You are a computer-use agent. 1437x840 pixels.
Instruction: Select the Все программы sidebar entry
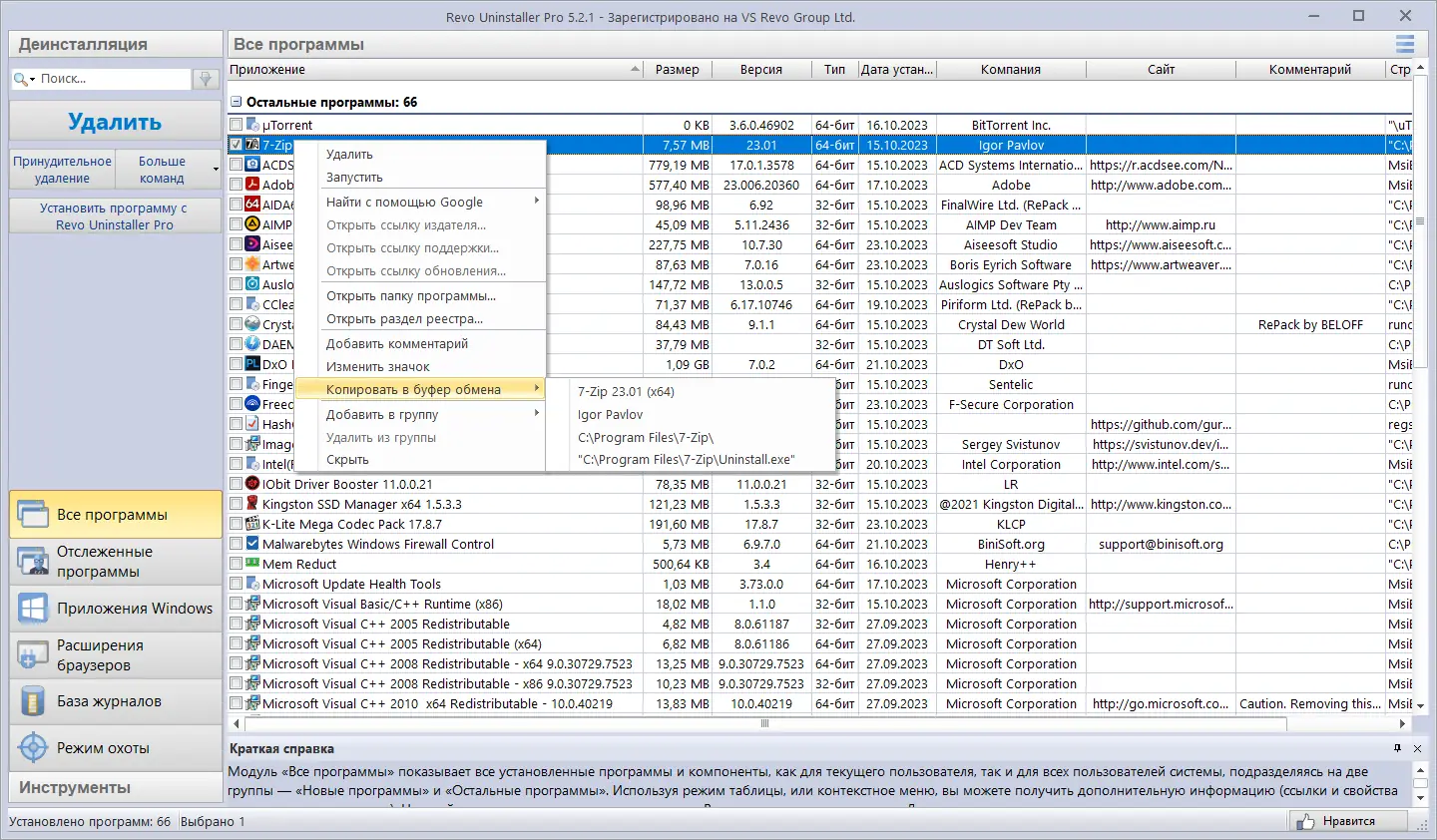[x=115, y=514]
